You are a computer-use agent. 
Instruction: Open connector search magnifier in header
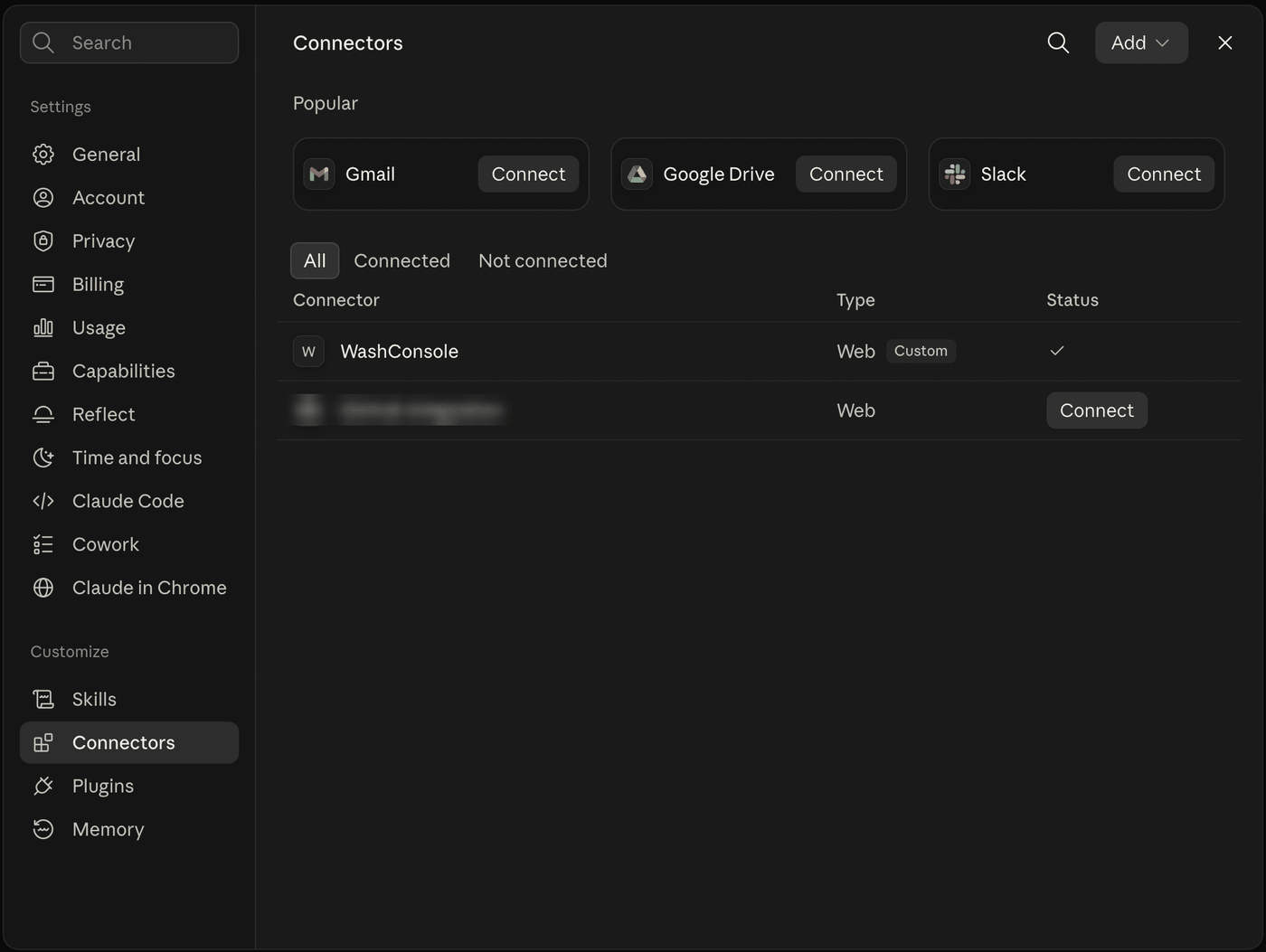1058,42
